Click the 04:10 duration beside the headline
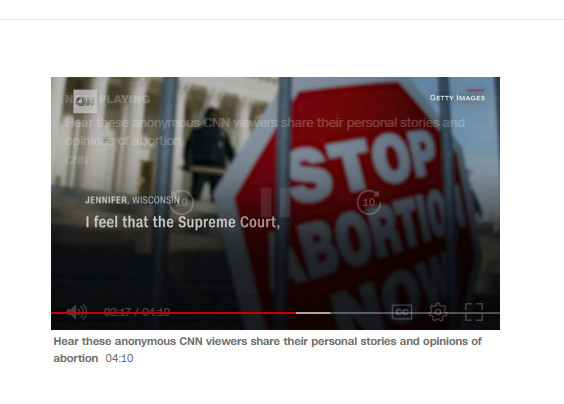 point(119,358)
